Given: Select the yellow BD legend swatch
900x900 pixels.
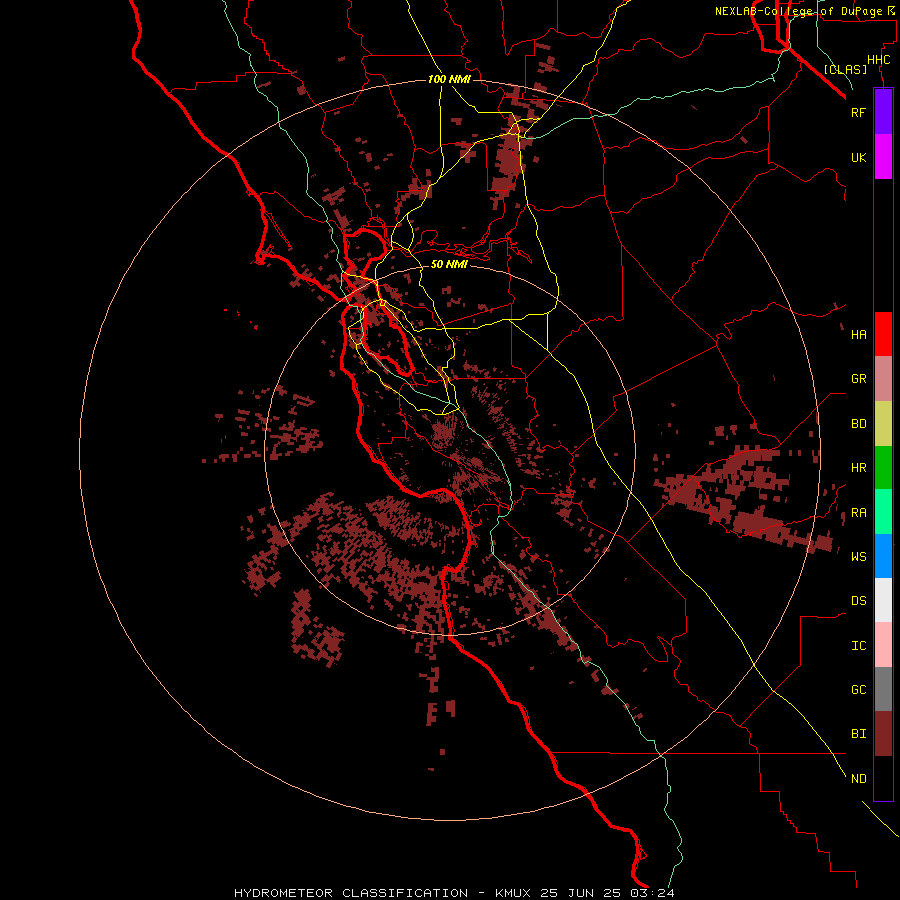Looking at the screenshot, I should click(x=883, y=424).
